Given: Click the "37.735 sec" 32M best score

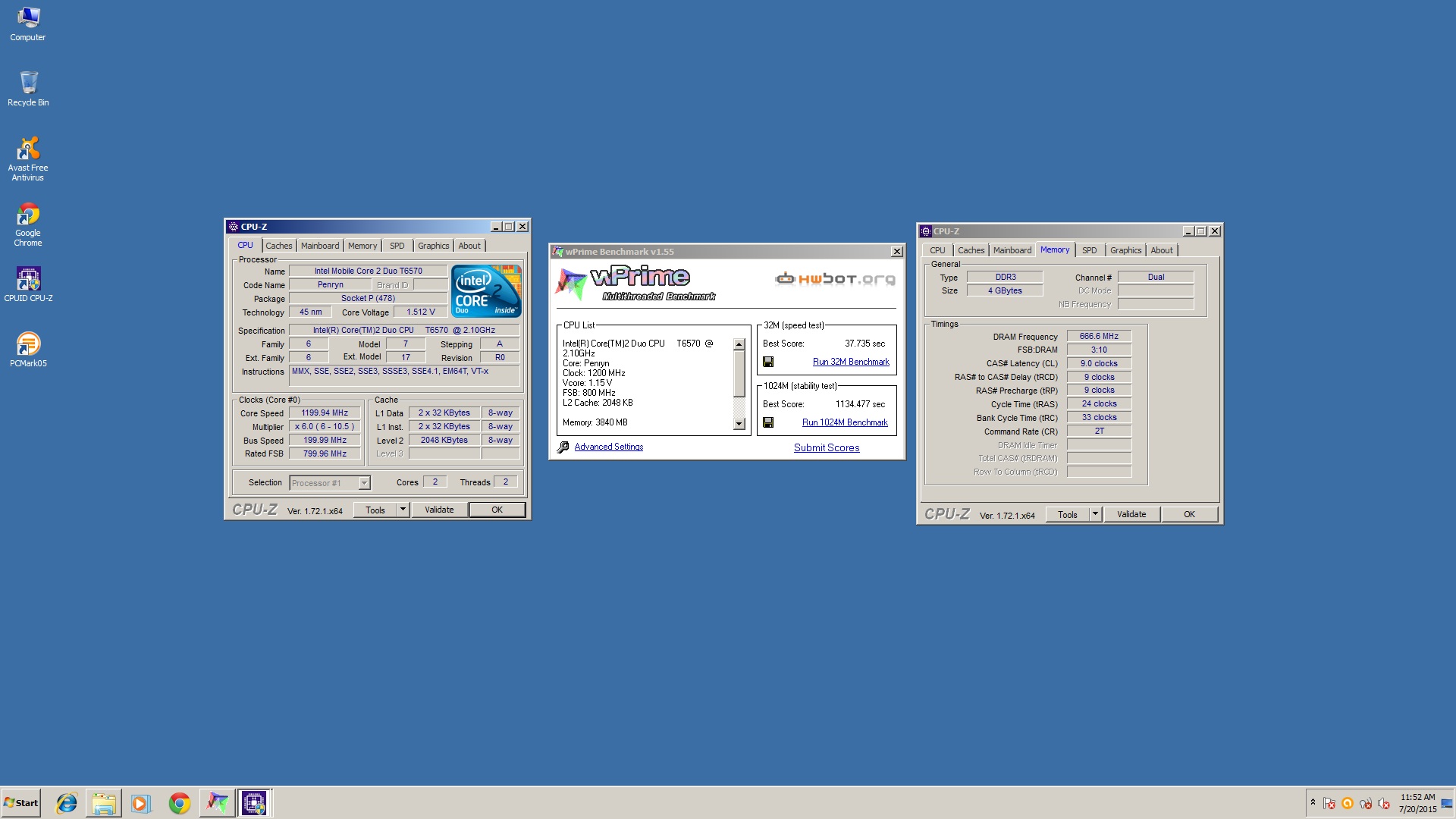Looking at the screenshot, I should 865,344.
